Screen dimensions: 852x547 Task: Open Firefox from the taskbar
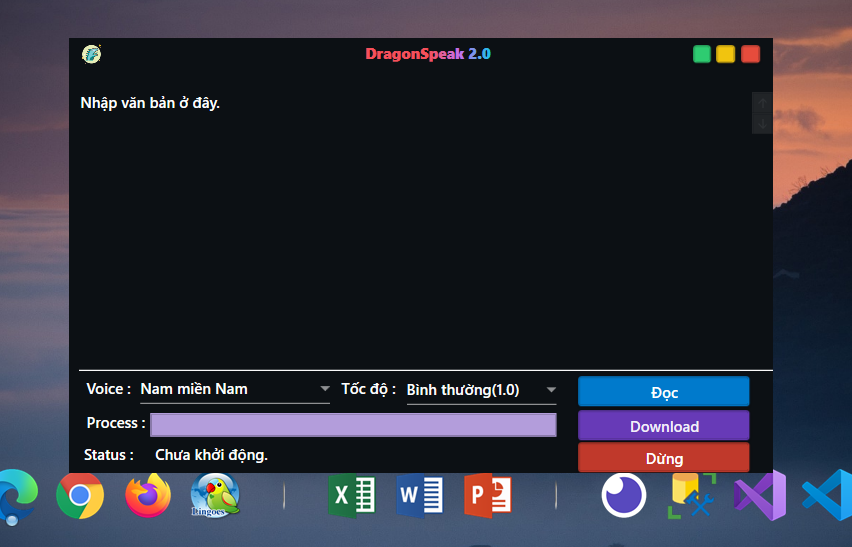[148, 495]
